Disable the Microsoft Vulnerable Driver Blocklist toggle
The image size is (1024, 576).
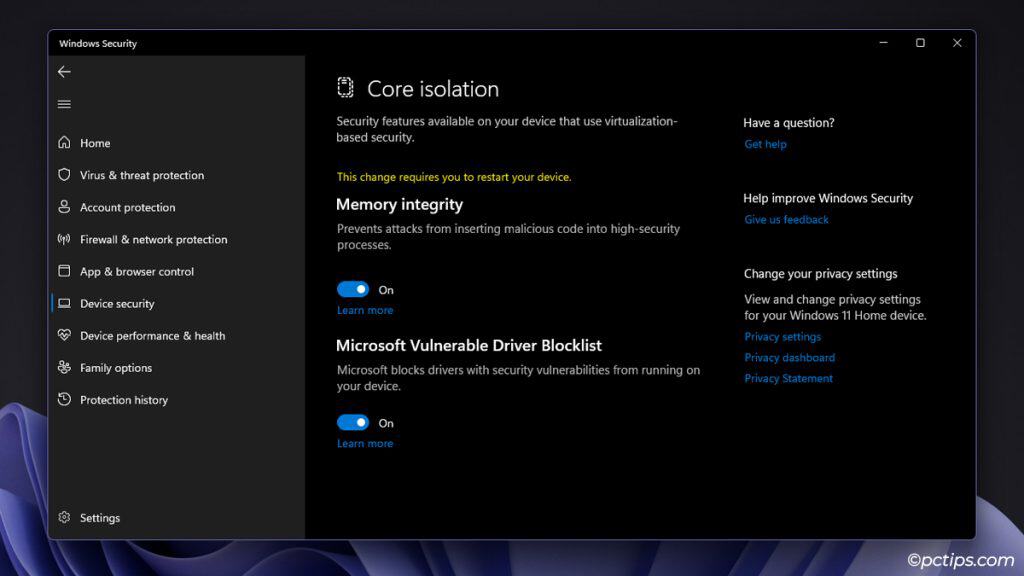pos(353,423)
